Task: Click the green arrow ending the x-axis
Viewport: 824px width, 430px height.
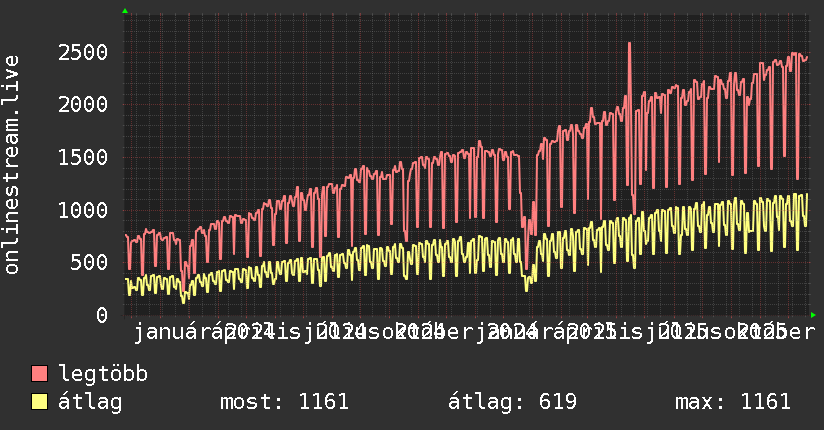Action: [812, 314]
